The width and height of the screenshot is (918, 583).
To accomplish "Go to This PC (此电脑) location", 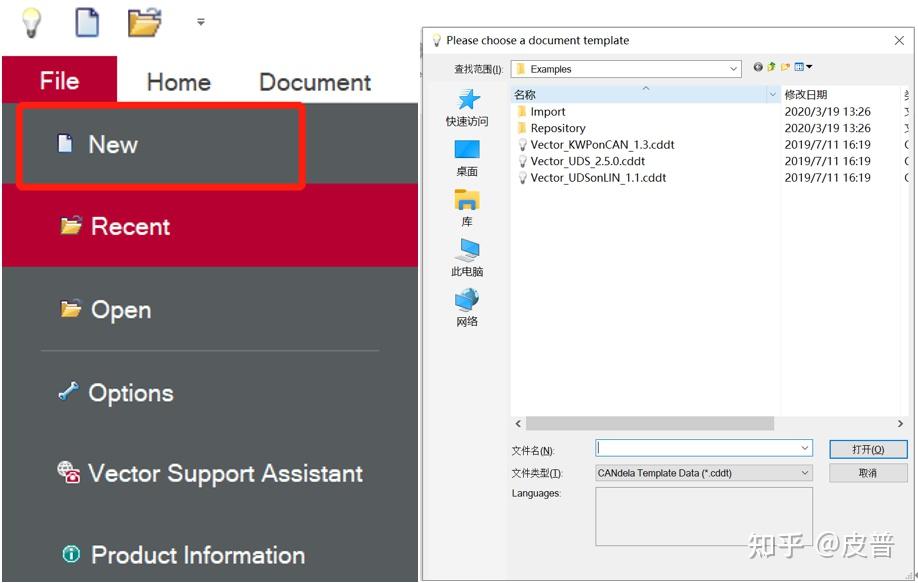I will coord(467,258).
